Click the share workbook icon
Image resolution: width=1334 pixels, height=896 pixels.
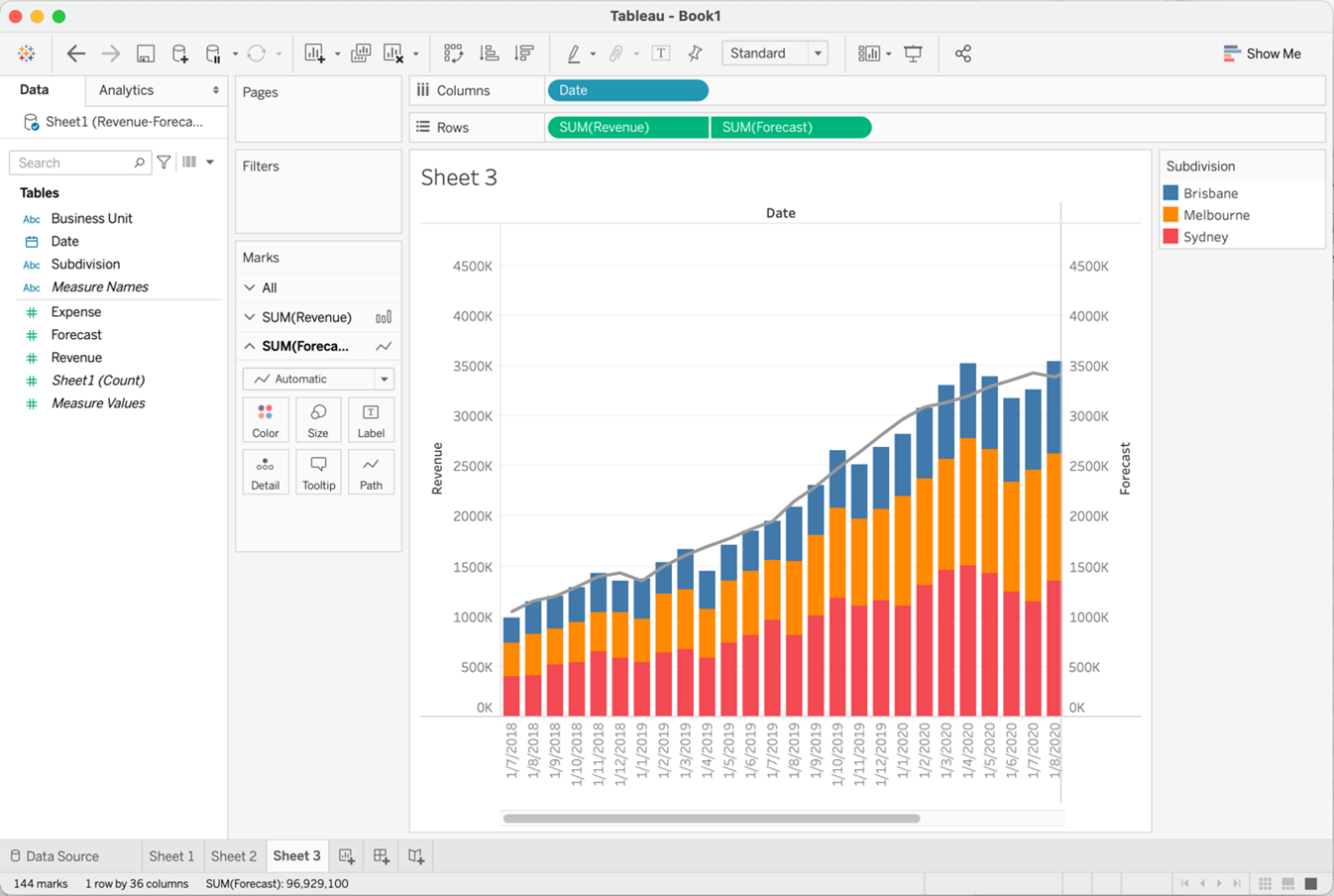click(x=962, y=53)
